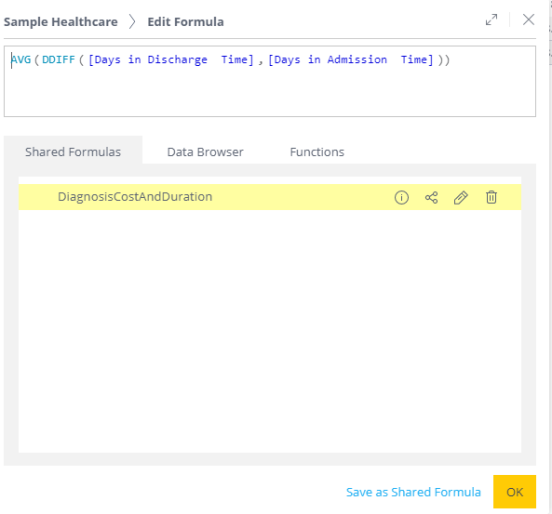Edit the DiagnosisCostAndDuration formula with pencil icon
The image size is (552, 514).
461,198
